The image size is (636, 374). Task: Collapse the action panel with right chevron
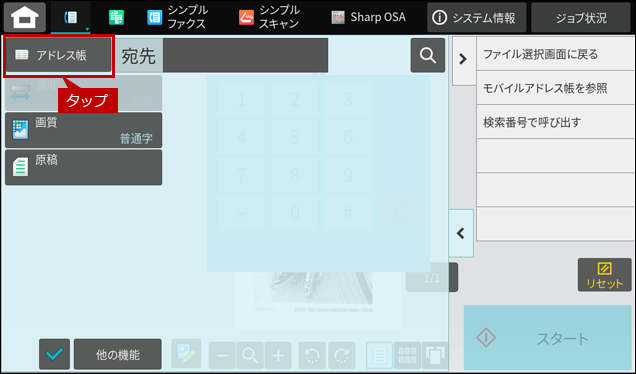[463, 59]
